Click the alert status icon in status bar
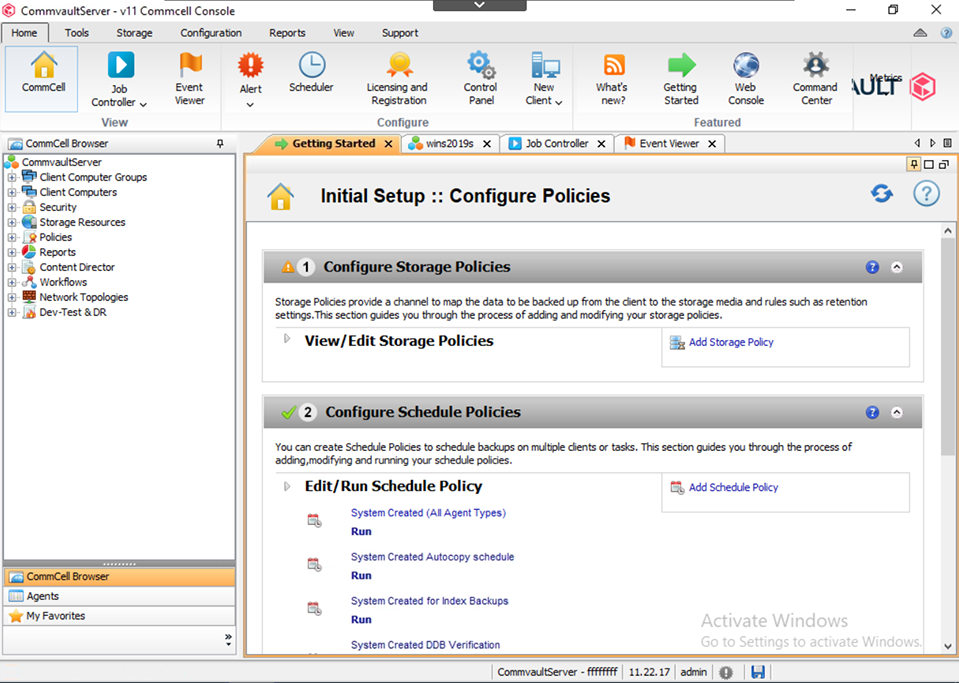959x683 pixels. click(x=726, y=672)
